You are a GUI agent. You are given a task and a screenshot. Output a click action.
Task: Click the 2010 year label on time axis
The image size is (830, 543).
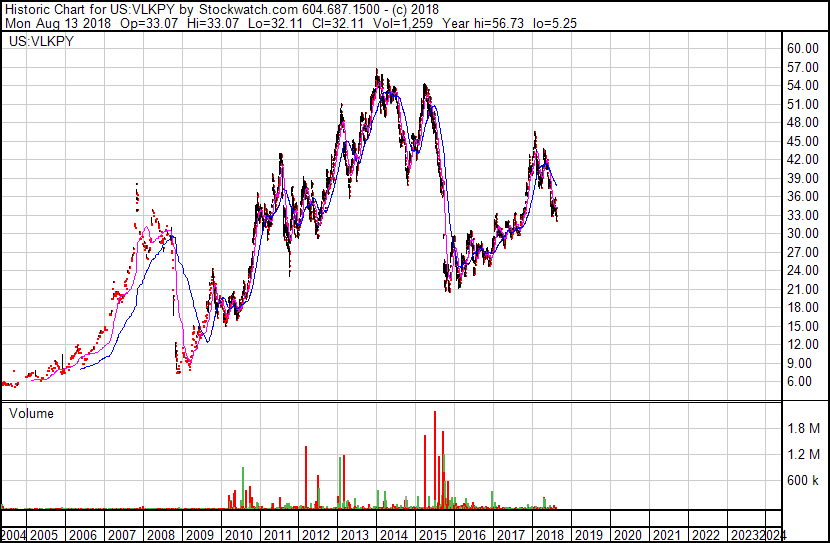239,535
